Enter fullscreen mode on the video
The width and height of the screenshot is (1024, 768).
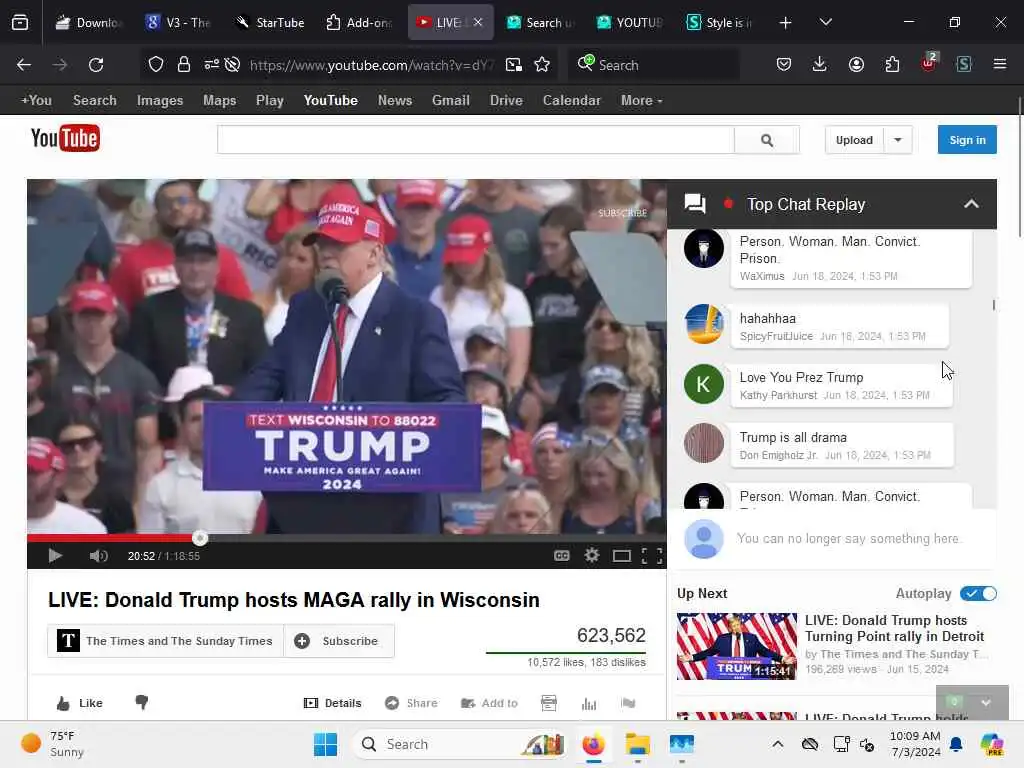click(652, 556)
